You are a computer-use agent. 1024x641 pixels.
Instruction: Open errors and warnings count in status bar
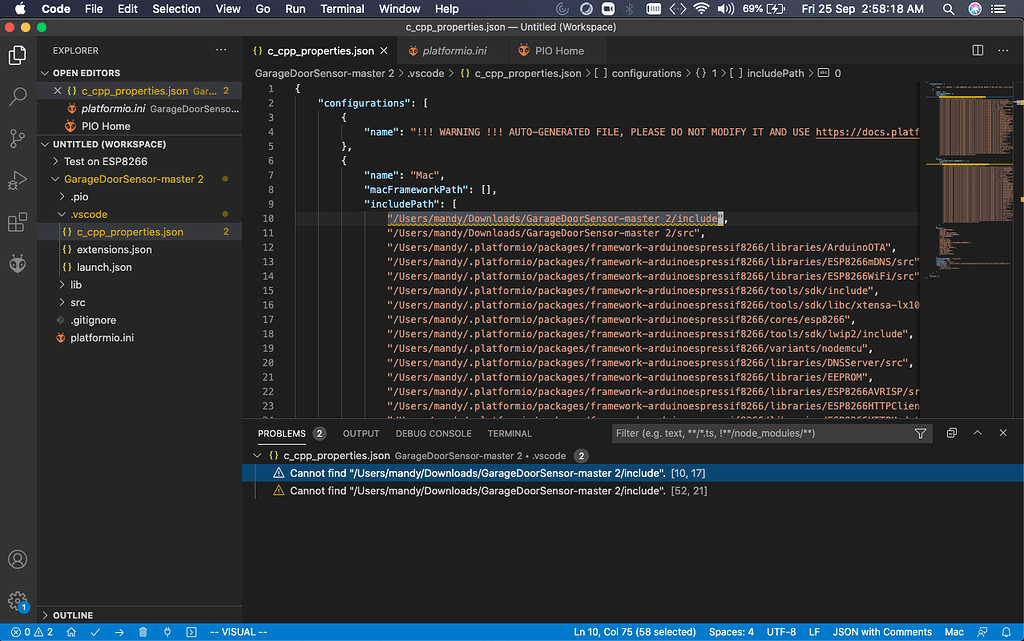tap(31, 632)
